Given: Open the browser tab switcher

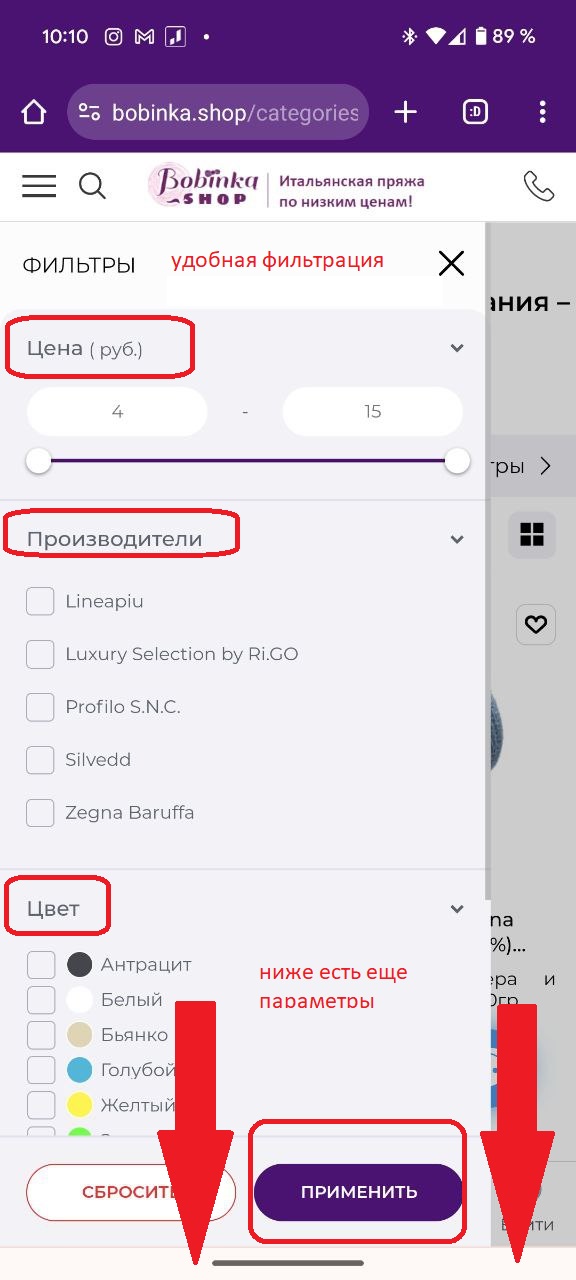Looking at the screenshot, I should pos(476,113).
